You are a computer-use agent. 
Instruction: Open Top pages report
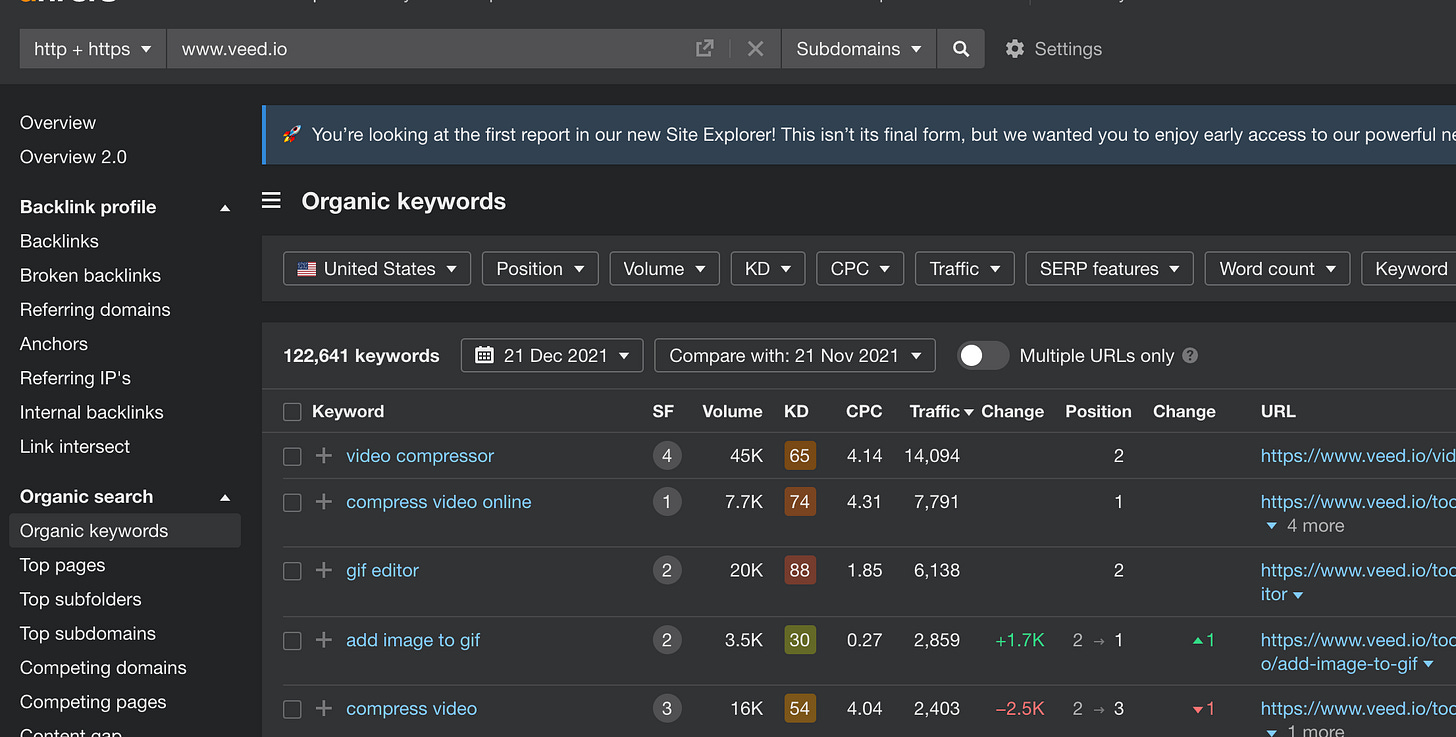(x=62, y=565)
